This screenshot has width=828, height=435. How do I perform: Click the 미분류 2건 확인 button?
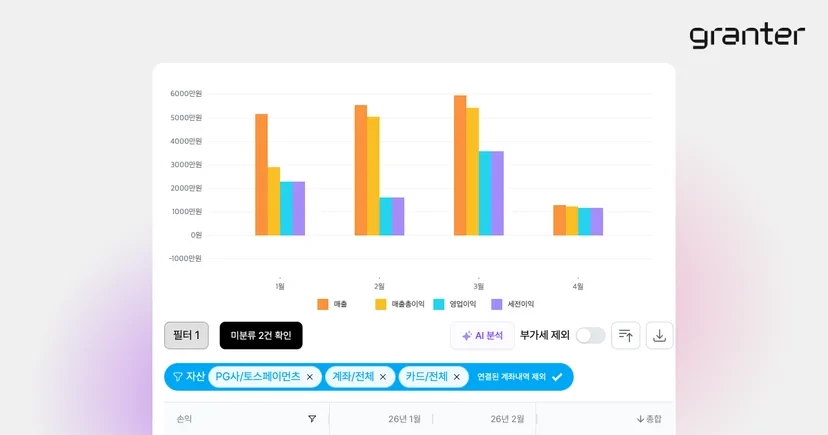(261, 335)
